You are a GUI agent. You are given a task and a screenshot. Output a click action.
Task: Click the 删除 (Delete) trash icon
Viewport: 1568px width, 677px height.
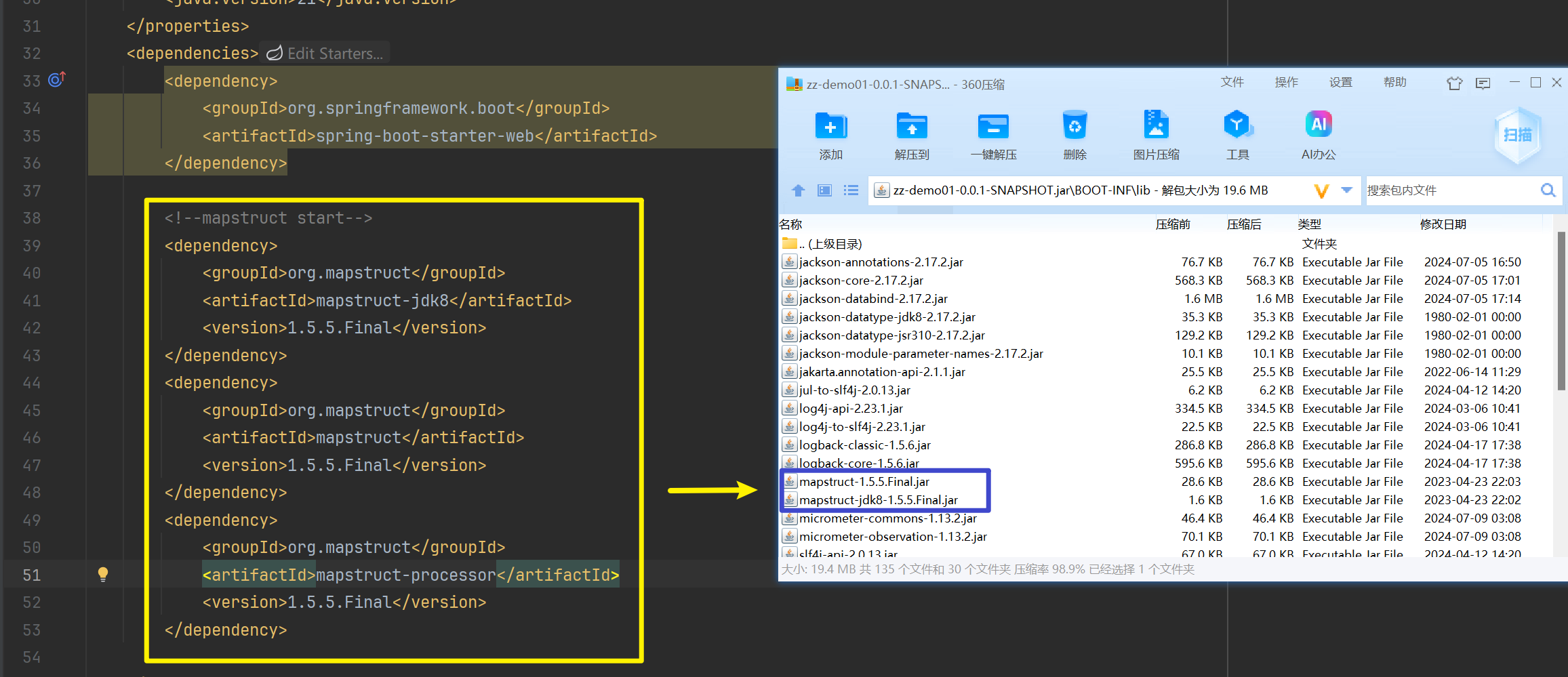(x=1075, y=133)
